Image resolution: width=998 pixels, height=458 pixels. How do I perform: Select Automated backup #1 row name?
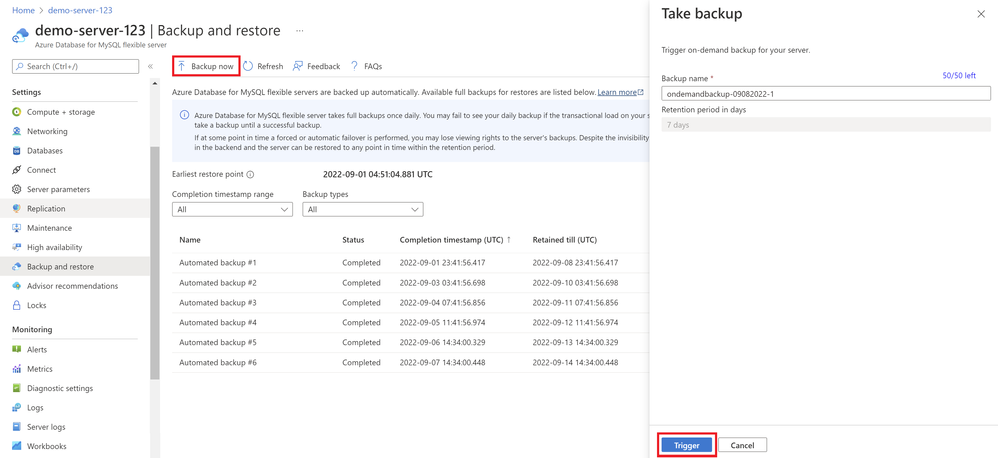218,263
